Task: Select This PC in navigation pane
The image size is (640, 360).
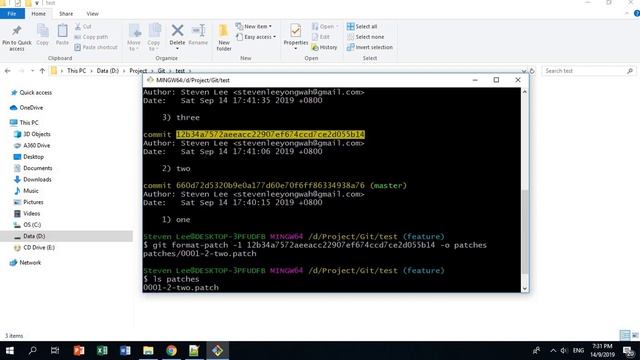Action: click(24, 122)
